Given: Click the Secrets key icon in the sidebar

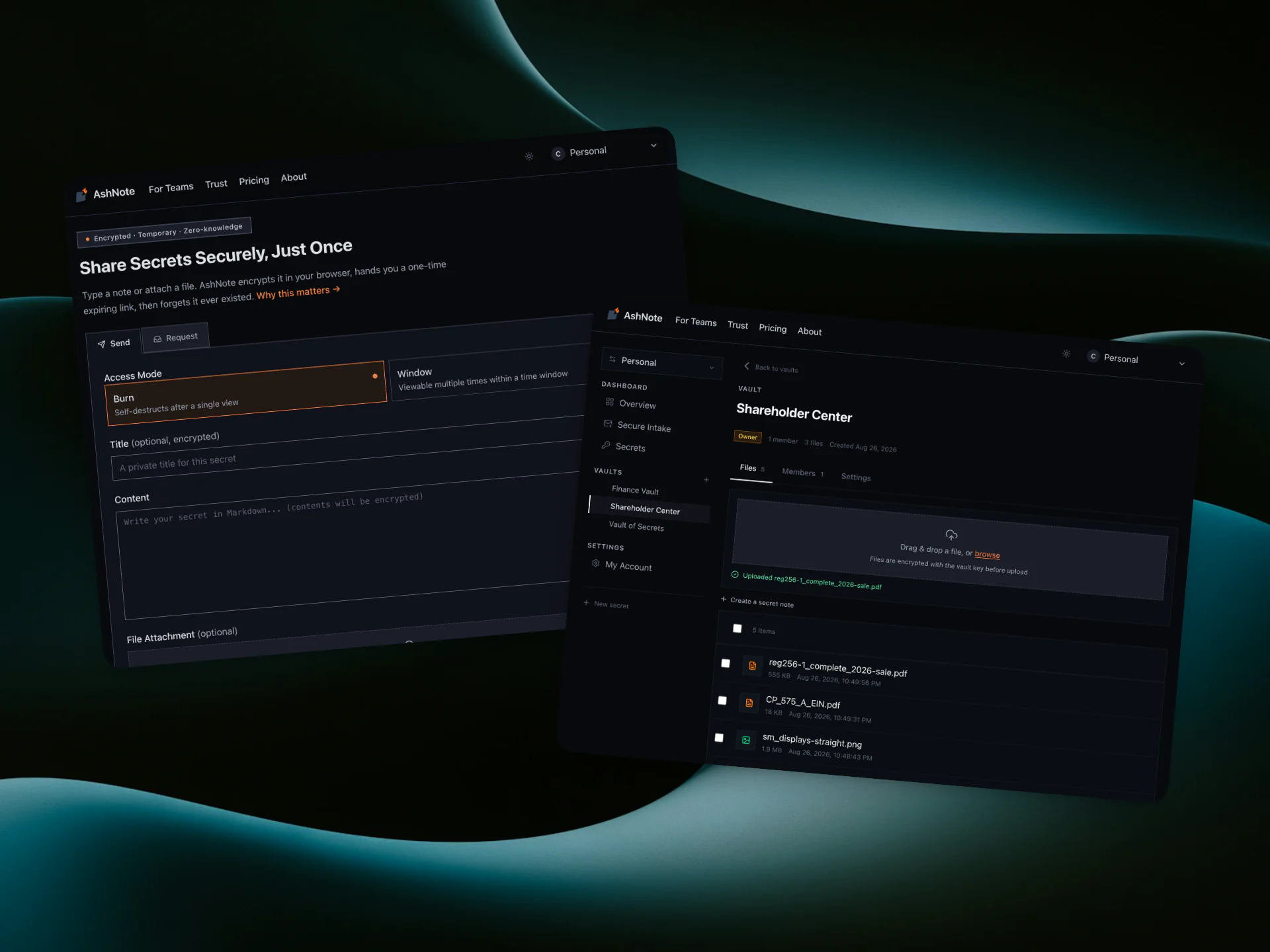Looking at the screenshot, I should [x=606, y=446].
